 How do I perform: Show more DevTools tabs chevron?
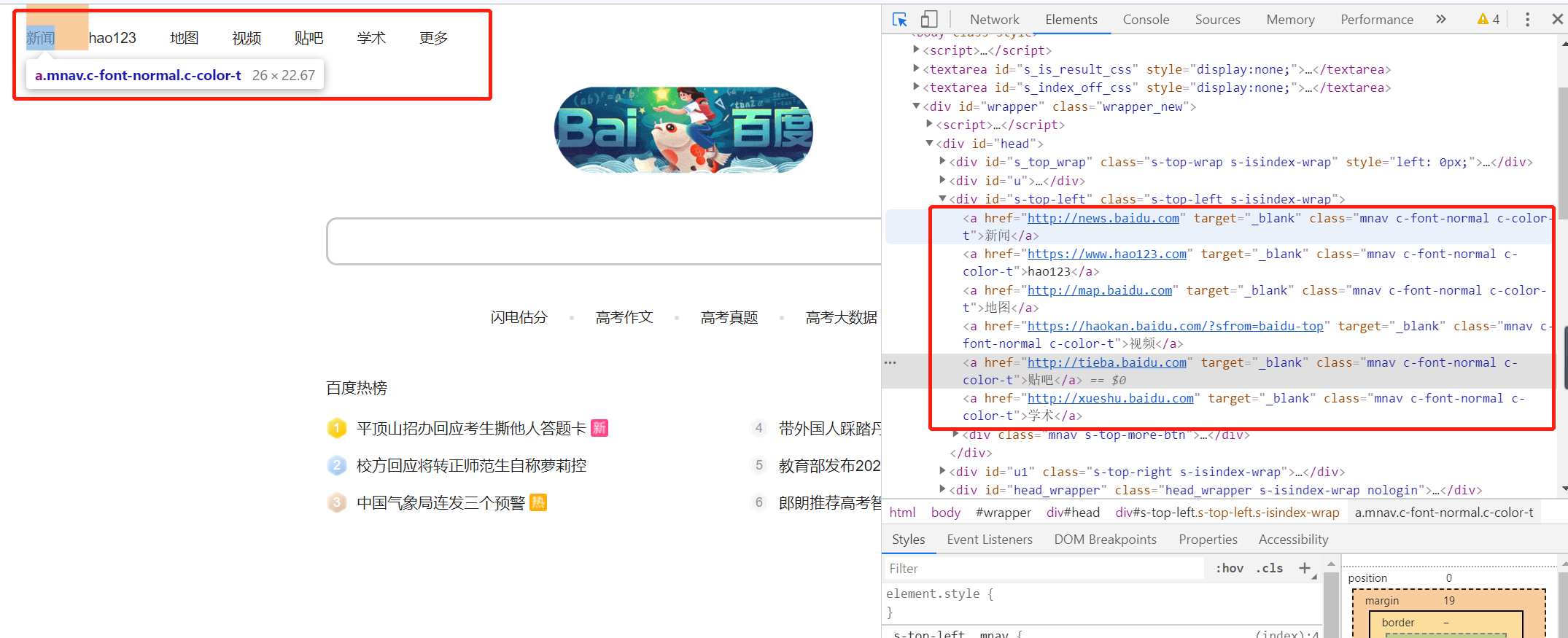[x=1440, y=20]
